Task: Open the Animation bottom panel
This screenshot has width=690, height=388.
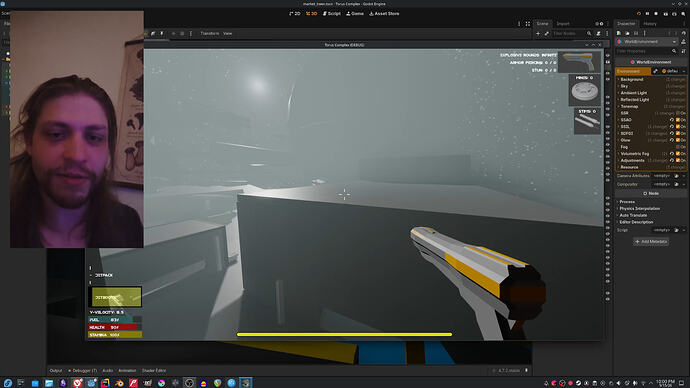Action: click(127, 371)
